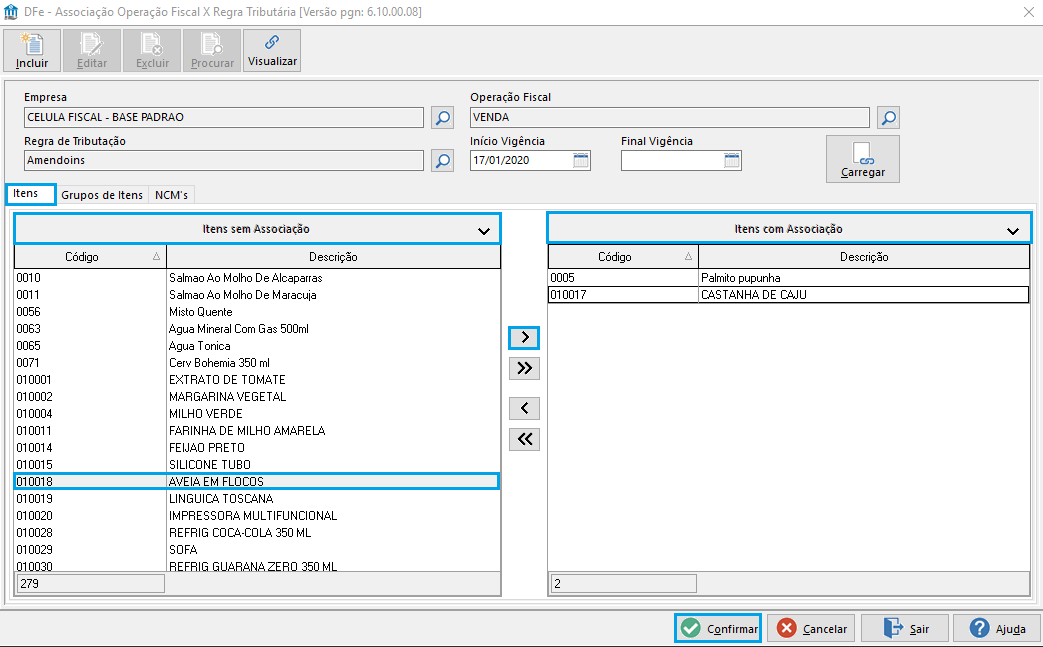The width and height of the screenshot is (1043, 647).
Task: Select the MILHO VERDE row
Action: point(257,414)
